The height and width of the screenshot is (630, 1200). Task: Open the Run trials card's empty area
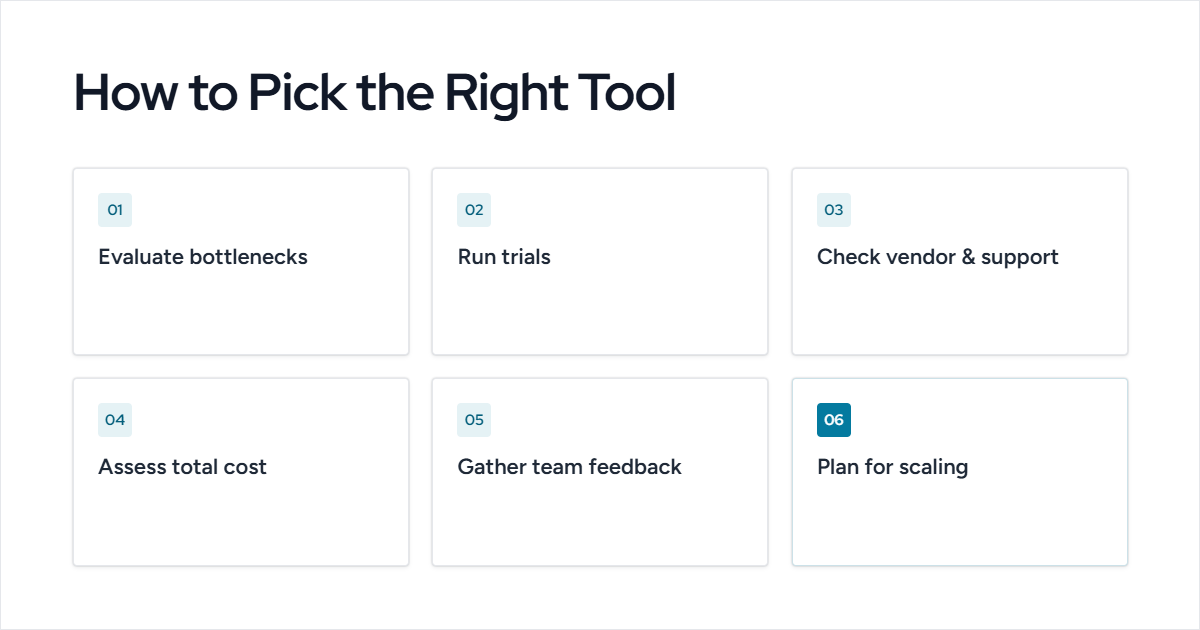(600, 312)
